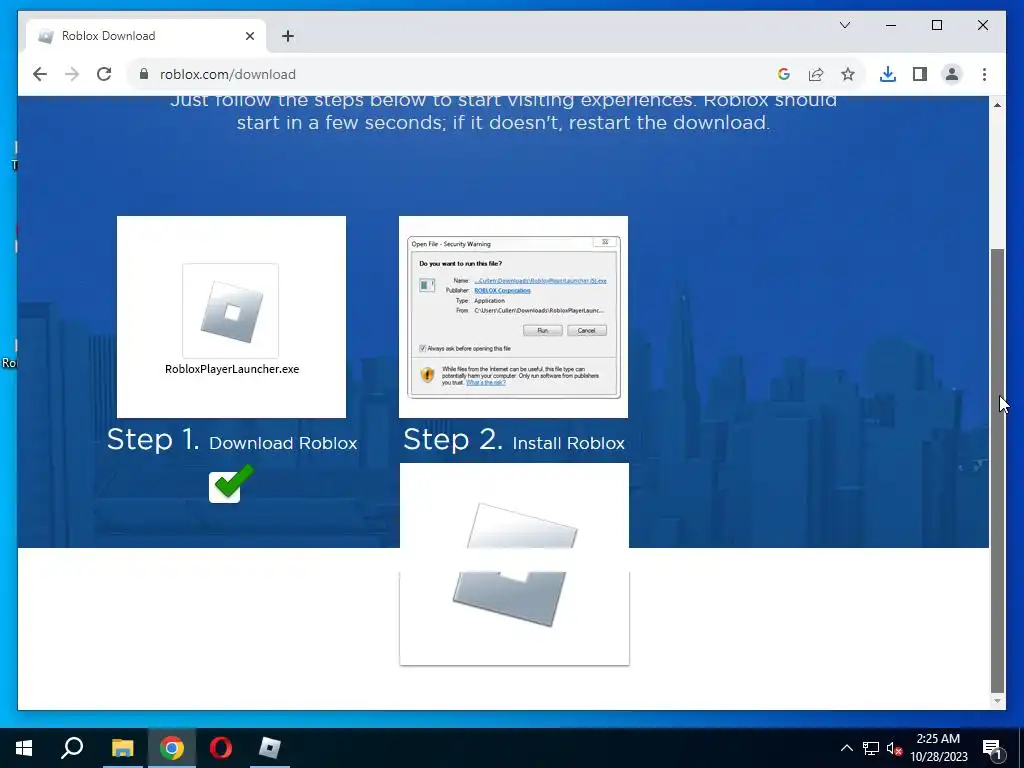Click the "Step 1. Download Roblox" text
1024x768 pixels.
232,440
